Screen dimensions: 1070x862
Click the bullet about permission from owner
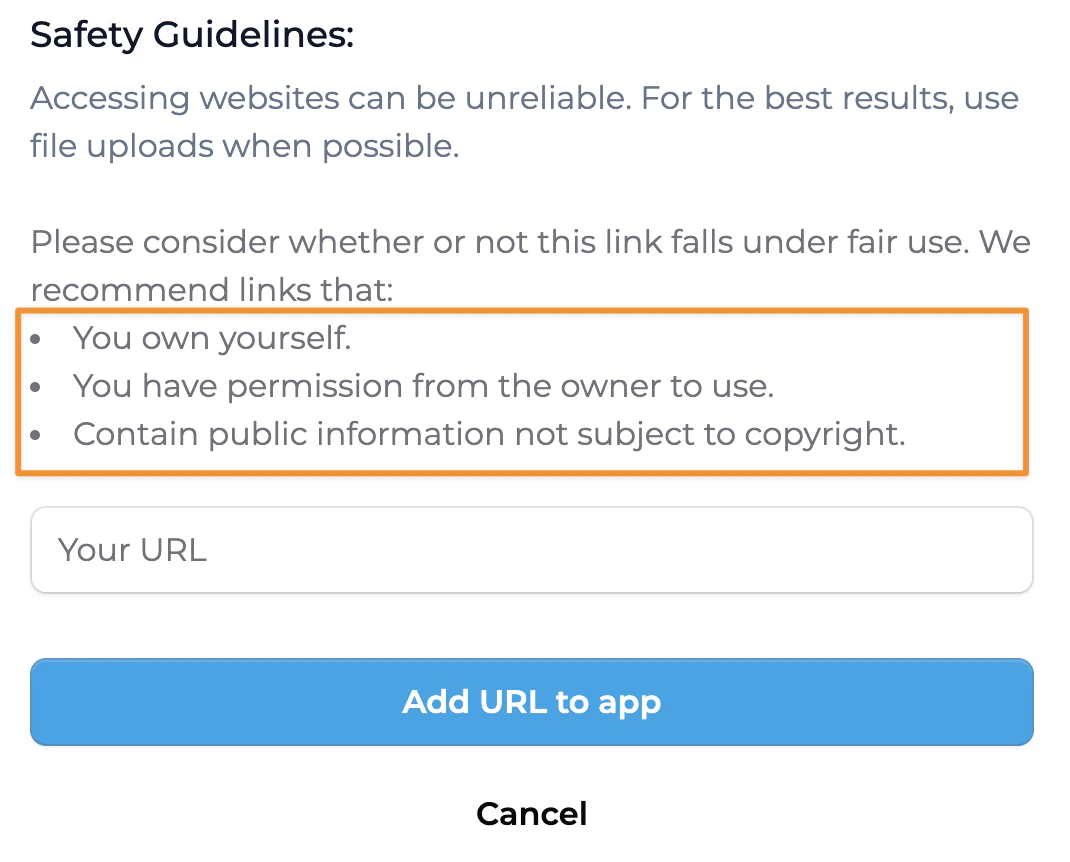(x=423, y=386)
